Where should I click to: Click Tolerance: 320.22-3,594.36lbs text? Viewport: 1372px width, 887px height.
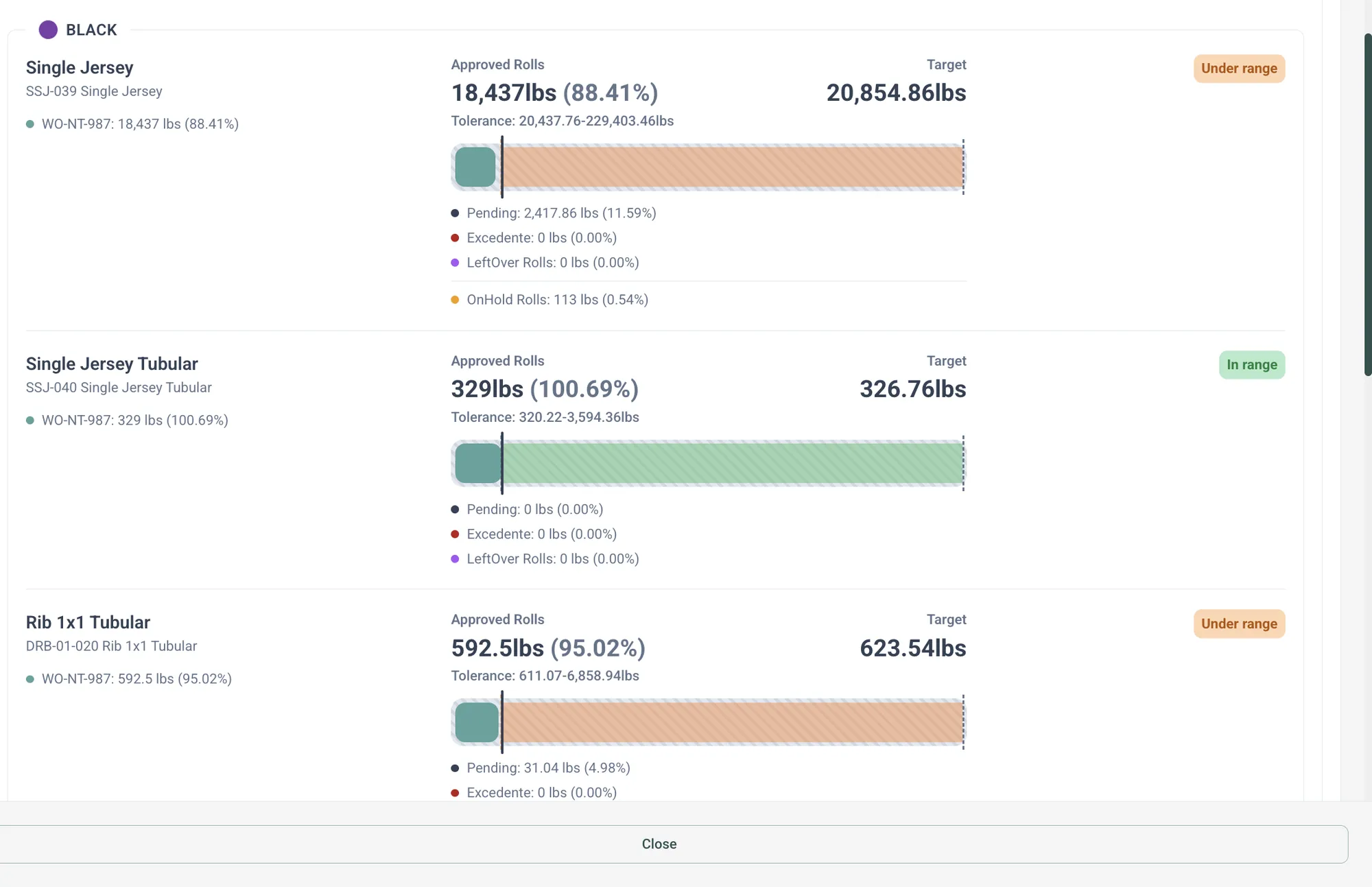pyautogui.click(x=545, y=417)
